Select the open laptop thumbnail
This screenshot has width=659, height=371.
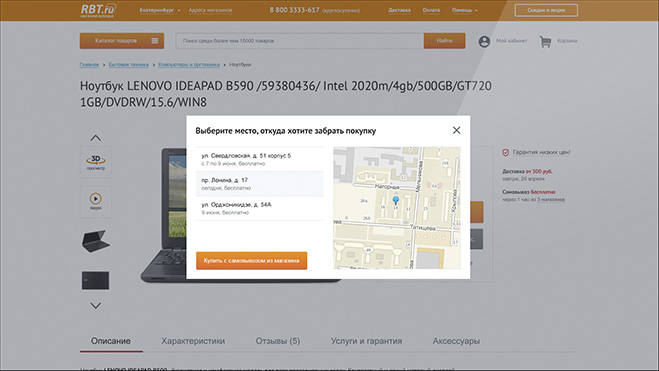coord(96,241)
